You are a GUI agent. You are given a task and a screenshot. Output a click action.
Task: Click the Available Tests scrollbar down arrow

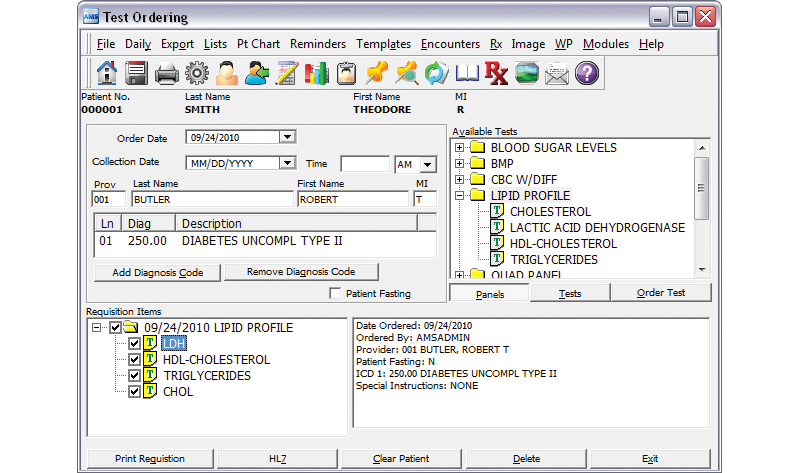tap(702, 269)
